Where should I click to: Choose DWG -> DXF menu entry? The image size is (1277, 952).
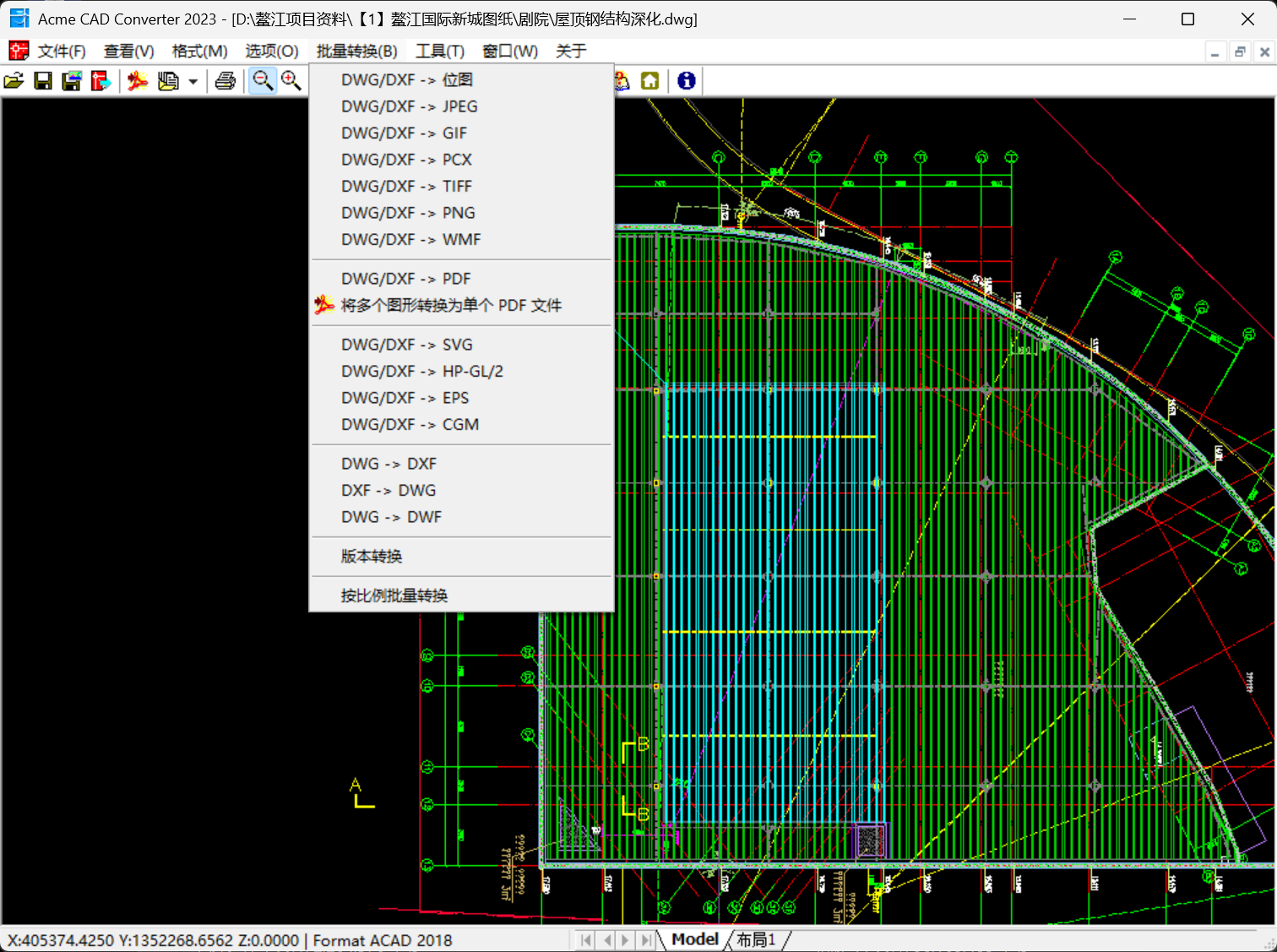coord(461,464)
